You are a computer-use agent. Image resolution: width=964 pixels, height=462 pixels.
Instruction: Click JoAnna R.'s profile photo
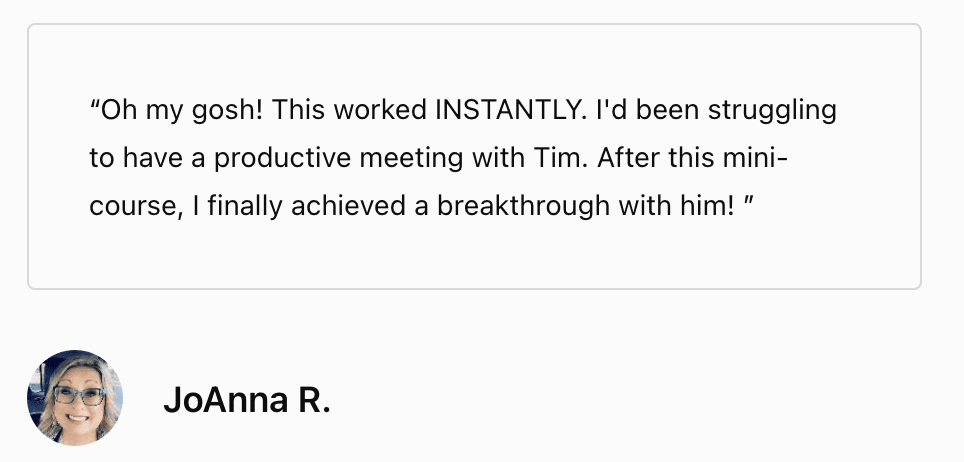click(x=75, y=398)
